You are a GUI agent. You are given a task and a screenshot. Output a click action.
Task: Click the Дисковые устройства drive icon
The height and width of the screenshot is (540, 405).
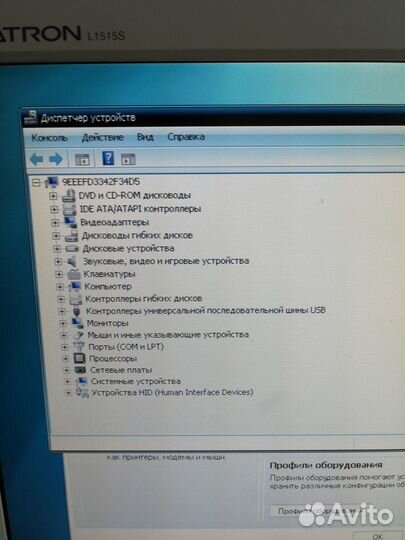tap(72, 249)
